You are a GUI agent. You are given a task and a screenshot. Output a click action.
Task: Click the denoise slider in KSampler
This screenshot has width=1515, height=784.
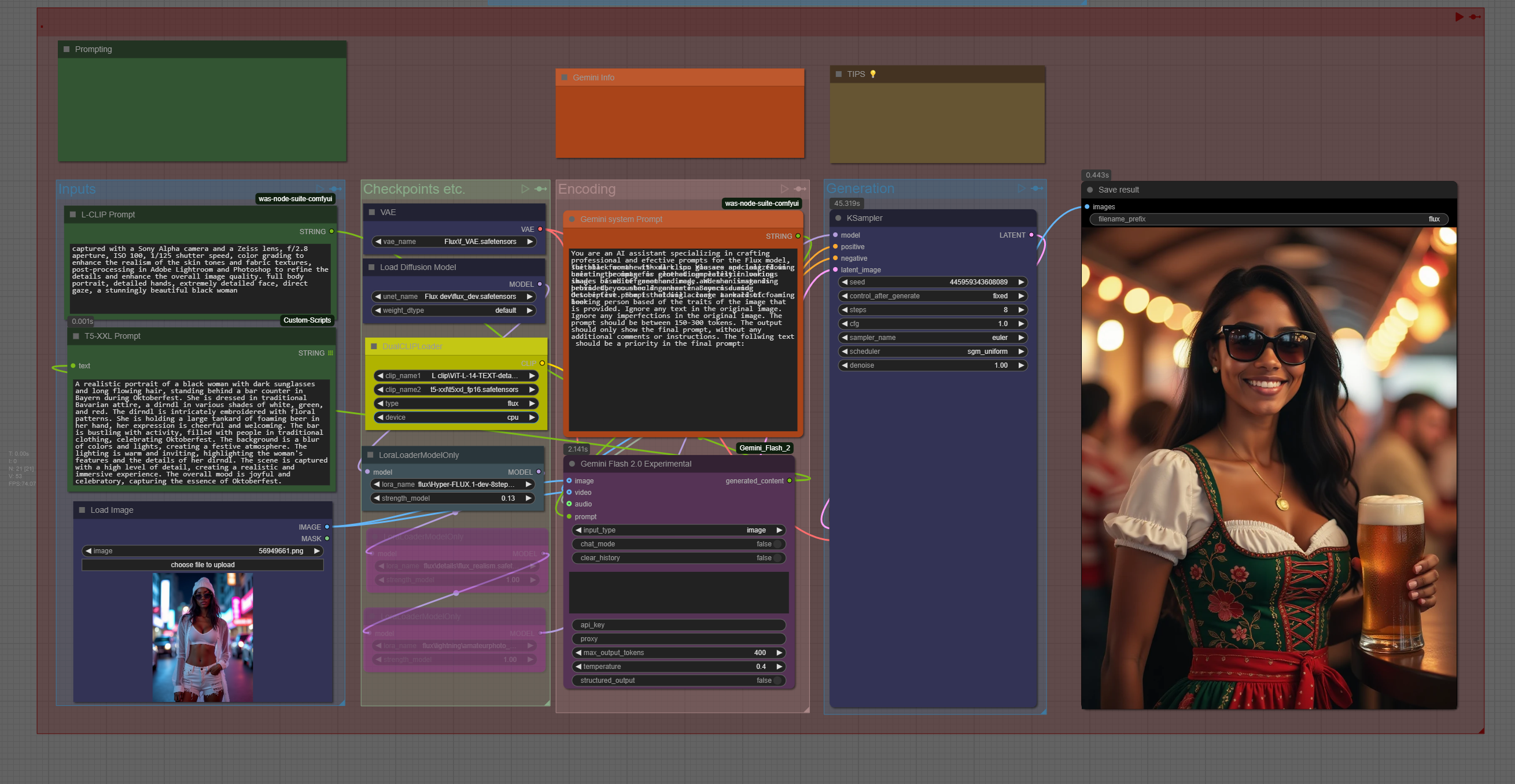coord(932,365)
